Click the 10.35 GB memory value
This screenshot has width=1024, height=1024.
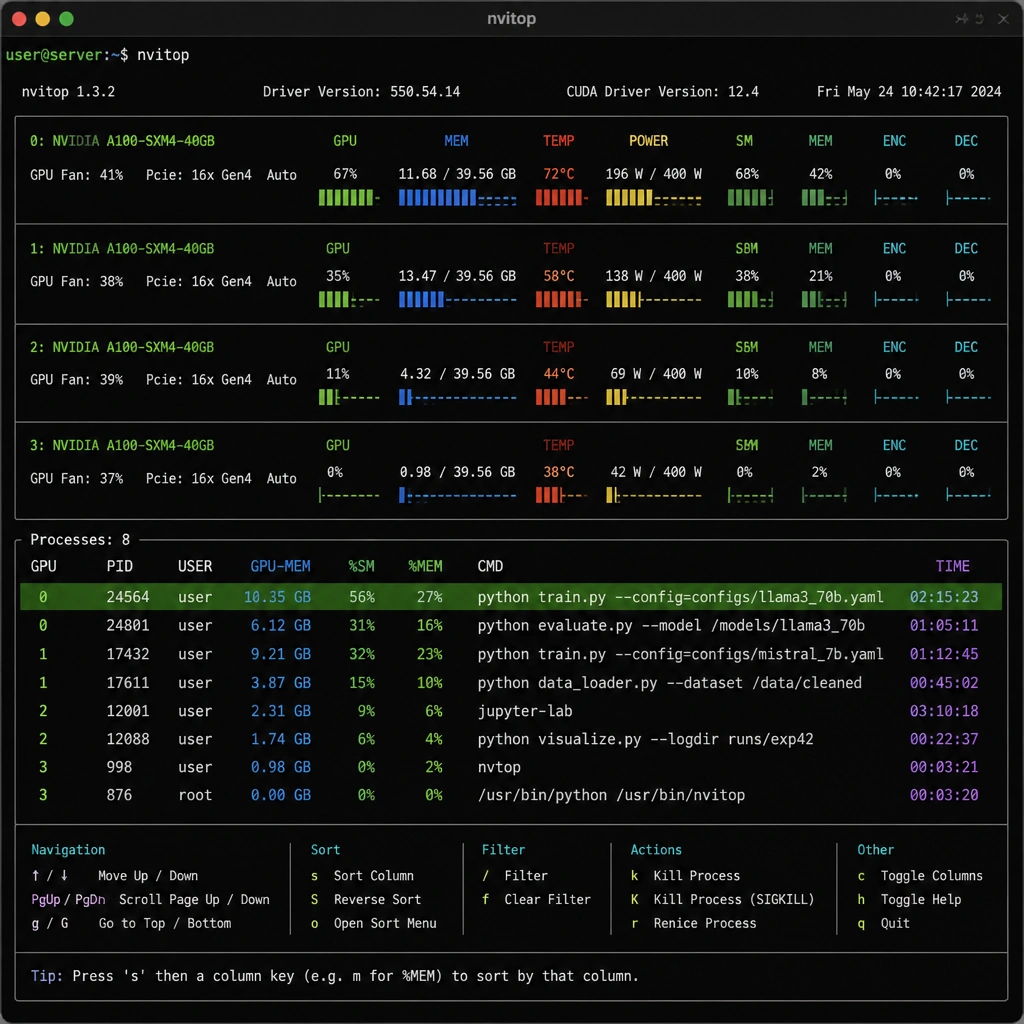(x=277, y=597)
